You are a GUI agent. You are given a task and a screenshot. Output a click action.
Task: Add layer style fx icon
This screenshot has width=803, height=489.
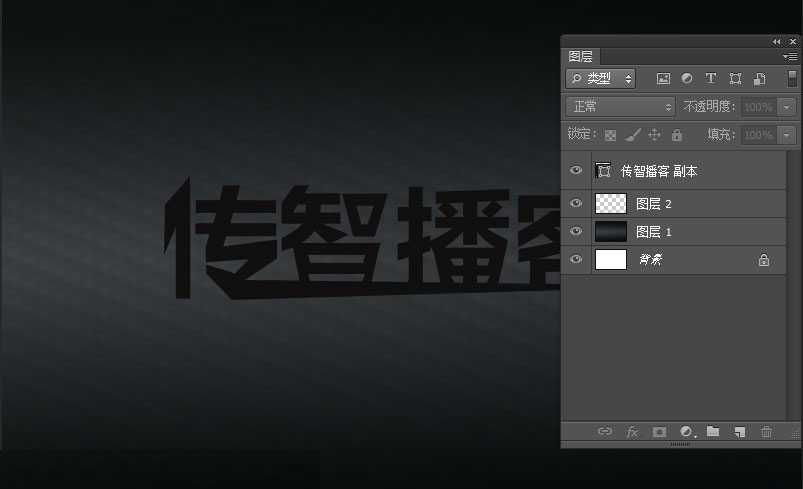point(632,432)
